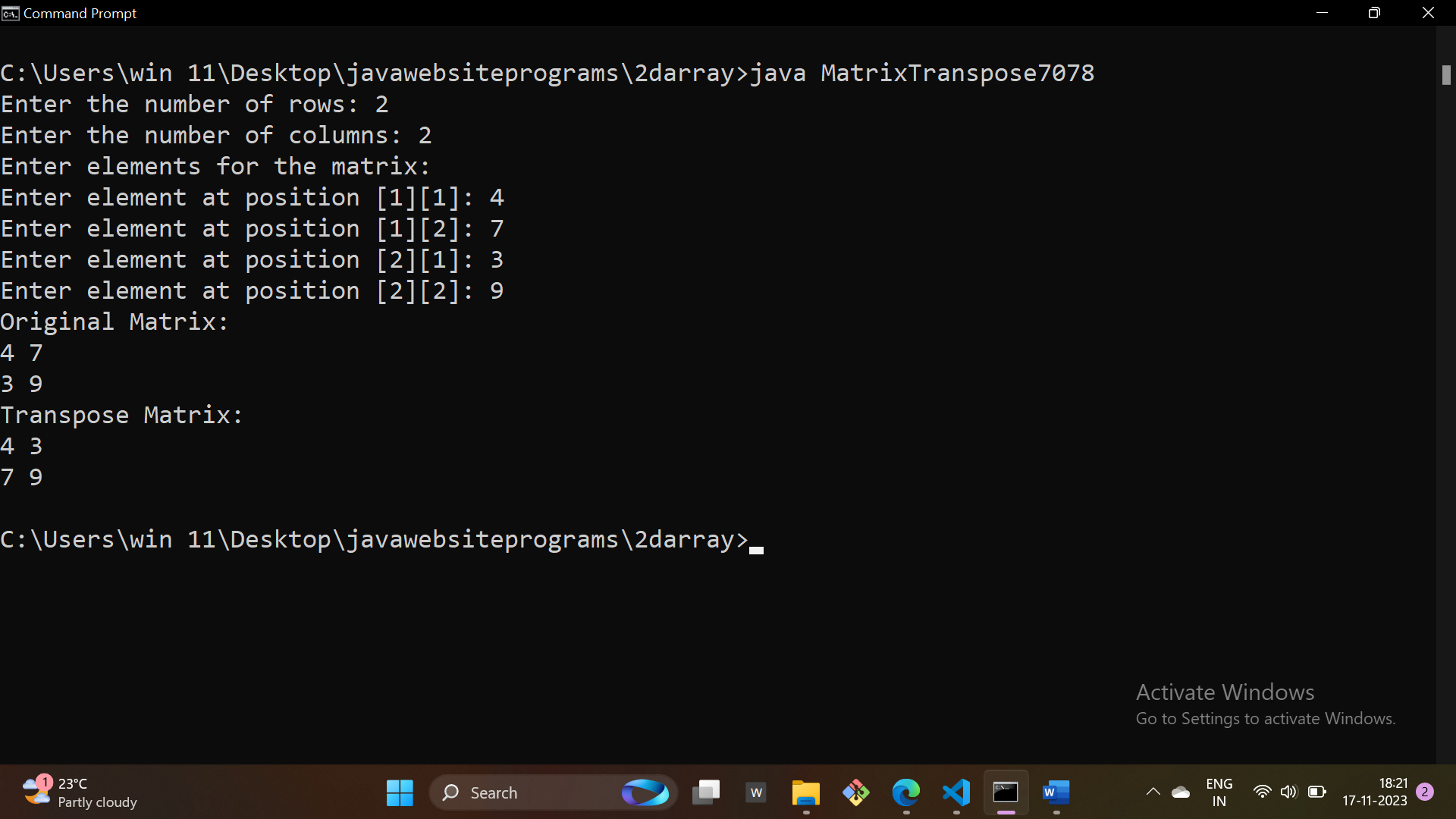Click the volume speaker icon
Viewport: 1456px width, 819px height.
click(x=1288, y=792)
